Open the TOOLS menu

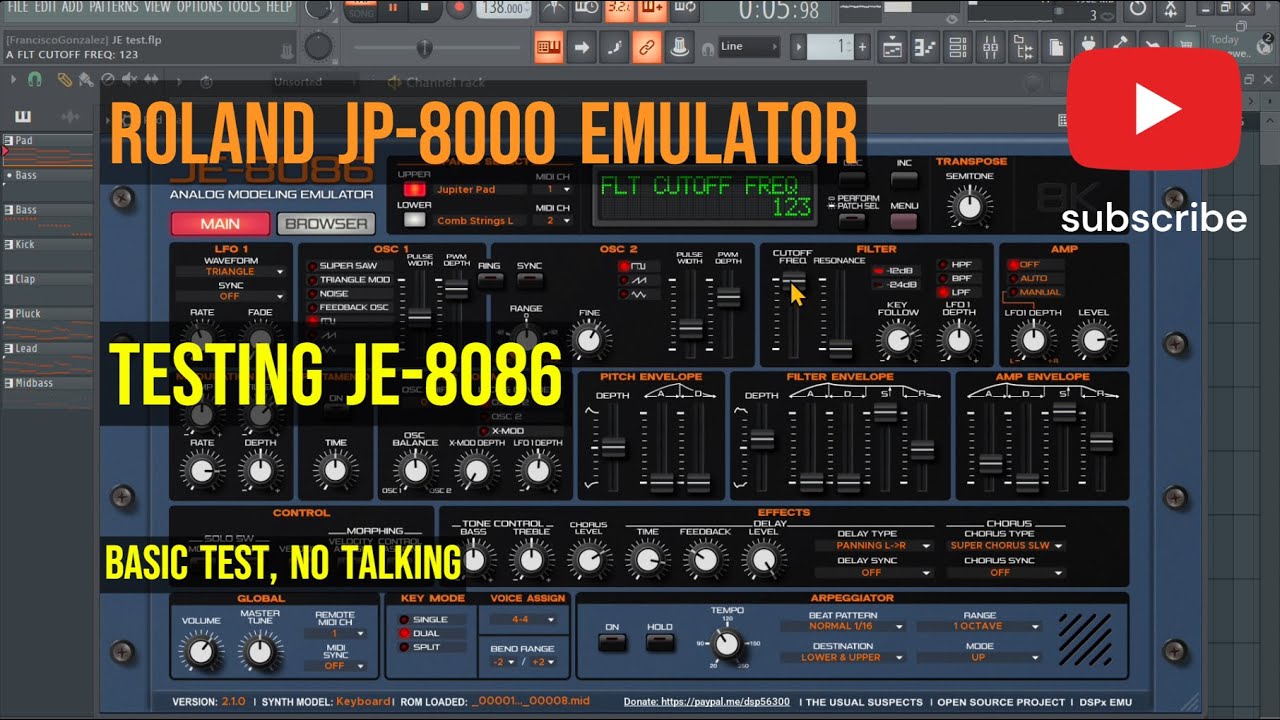pyautogui.click(x=244, y=7)
